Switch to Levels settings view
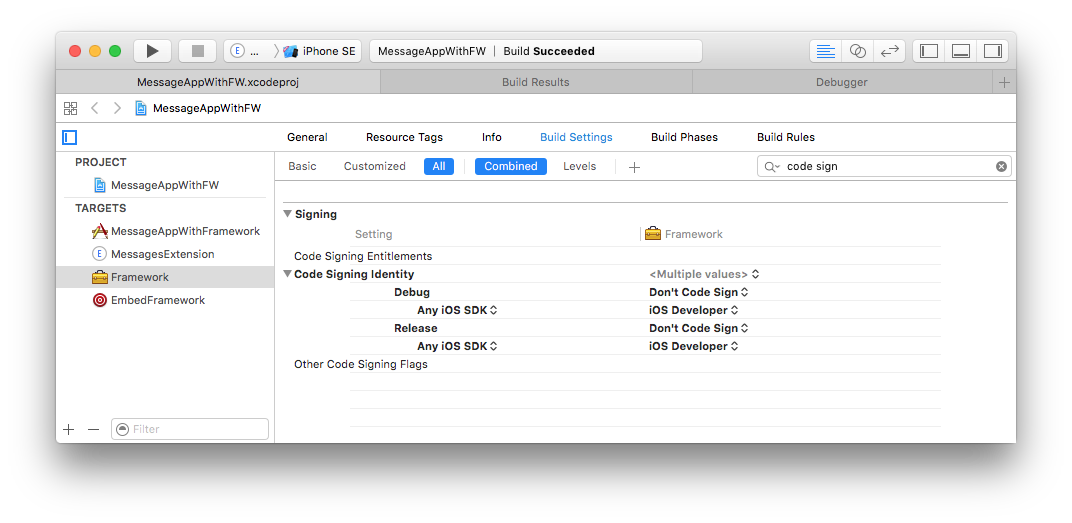Image resolution: width=1072 pixels, height=523 pixels. point(580,166)
